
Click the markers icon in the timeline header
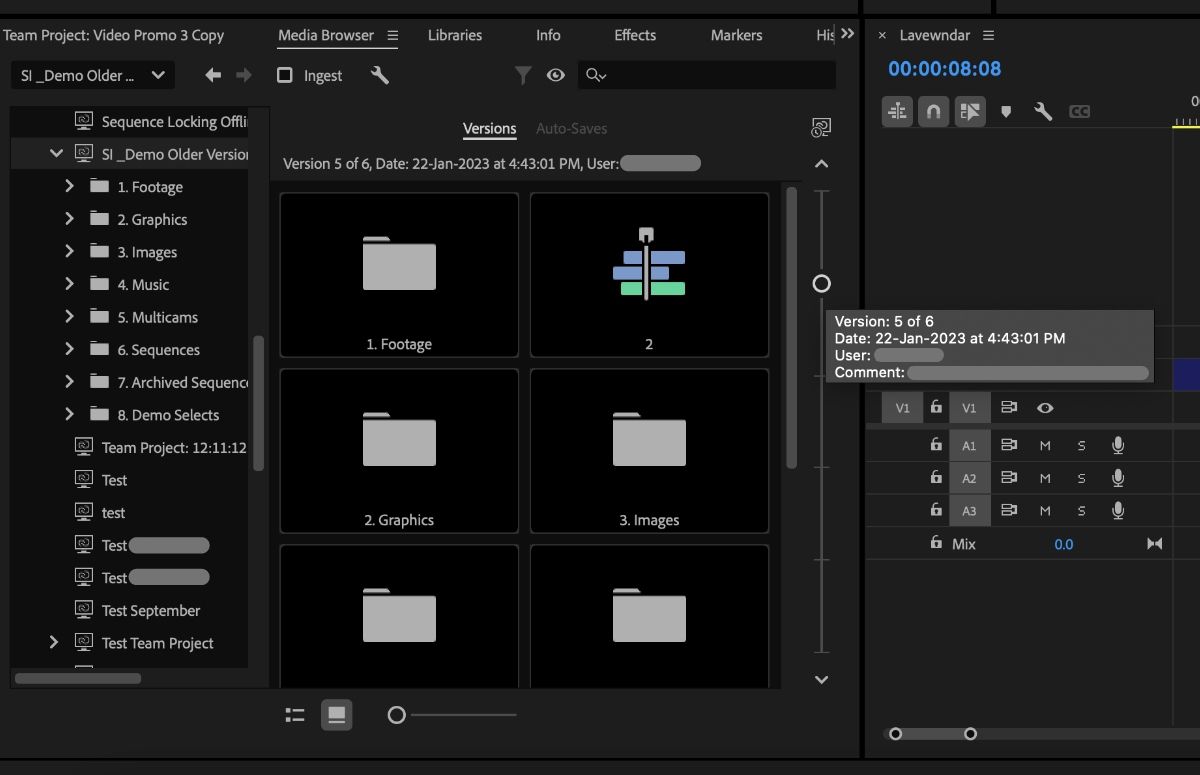click(x=1006, y=111)
